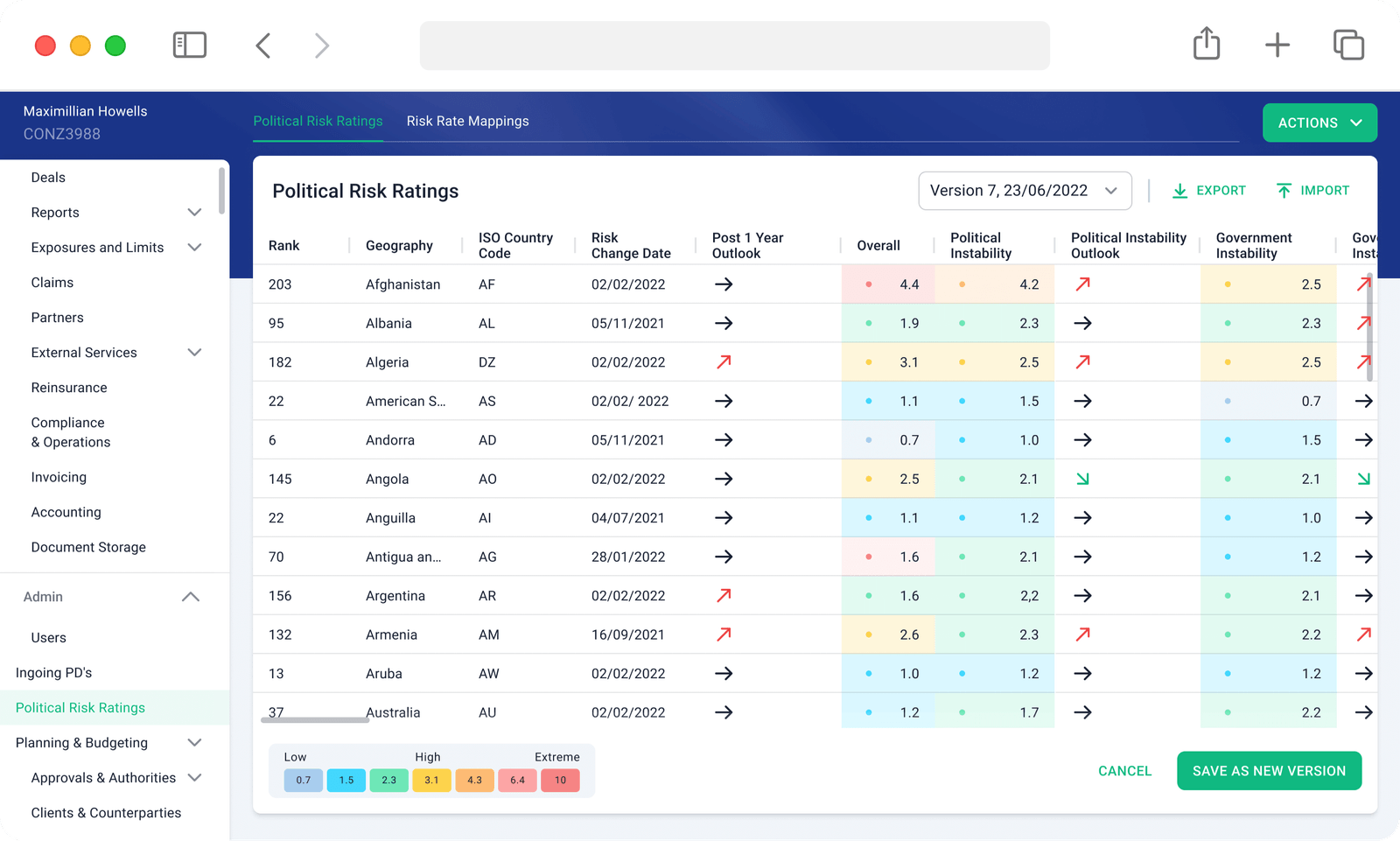This screenshot has height=841, width=1400.
Task: Open Compliance & Operations in the sidebar
Action: (71, 432)
